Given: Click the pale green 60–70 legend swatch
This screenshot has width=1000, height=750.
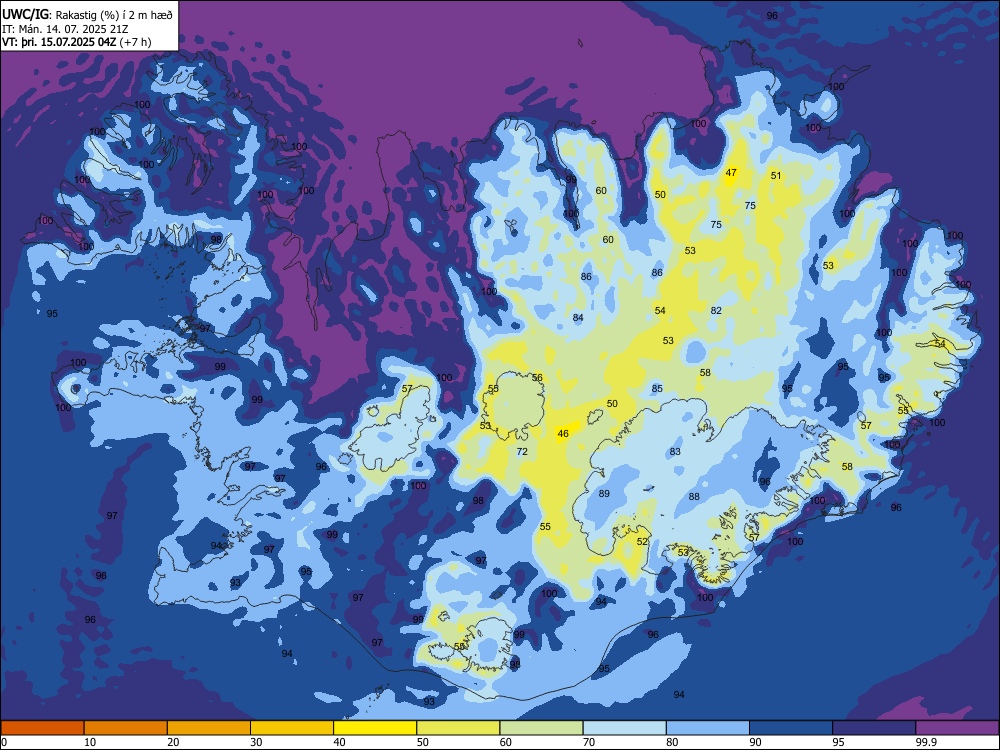Looking at the screenshot, I should (541, 728).
